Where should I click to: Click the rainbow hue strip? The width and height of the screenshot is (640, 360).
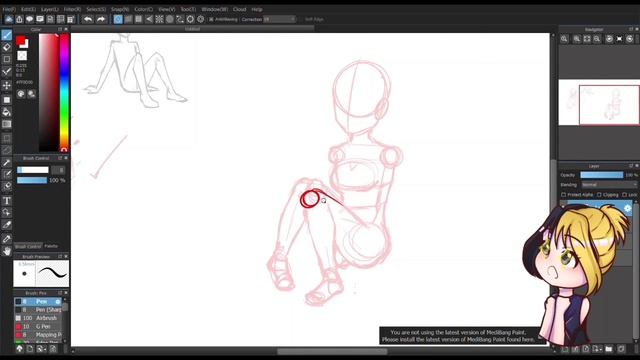(x=64, y=92)
